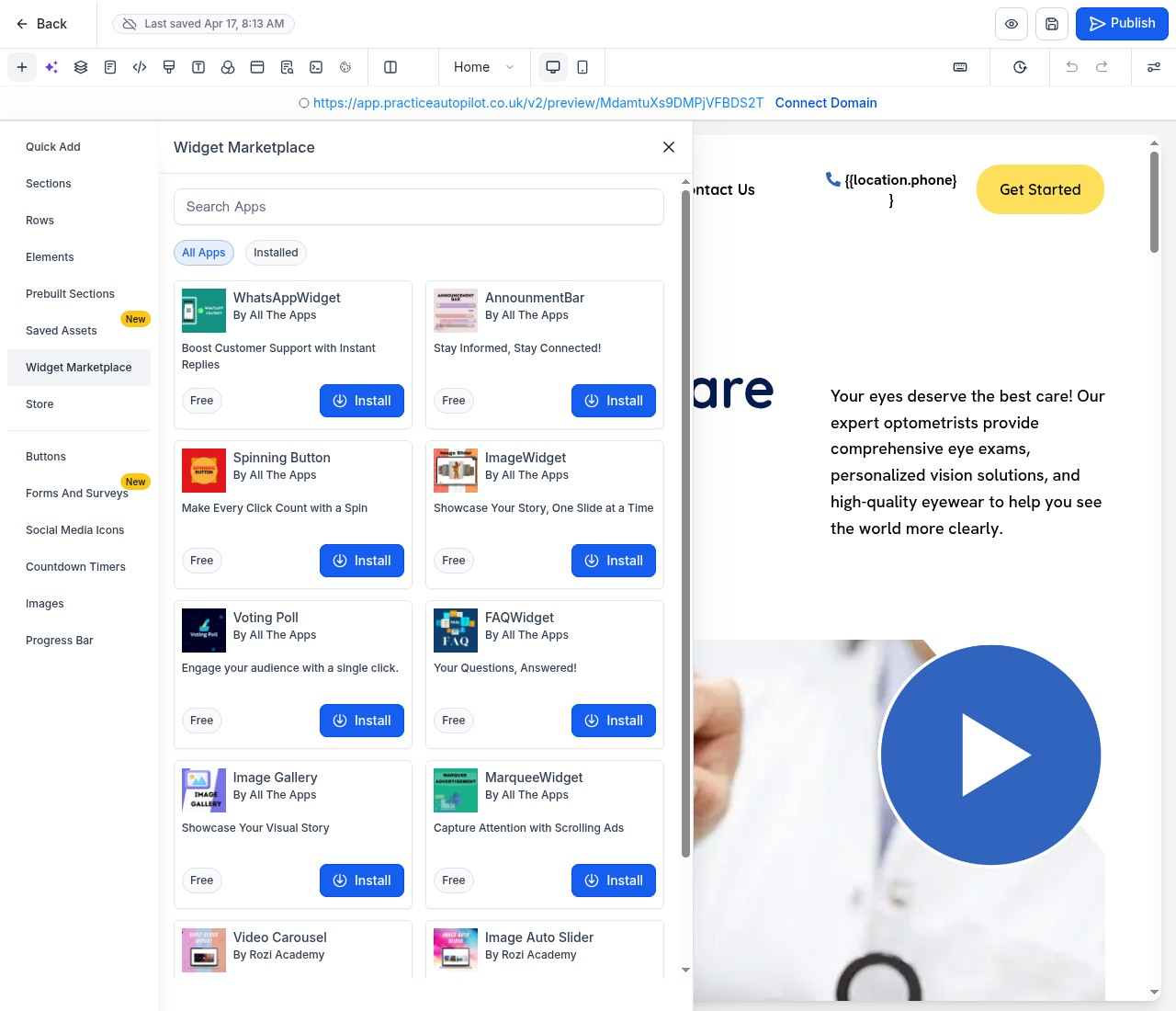Open Store in sidebar
This screenshot has height=1011, width=1176.
click(x=79, y=404)
